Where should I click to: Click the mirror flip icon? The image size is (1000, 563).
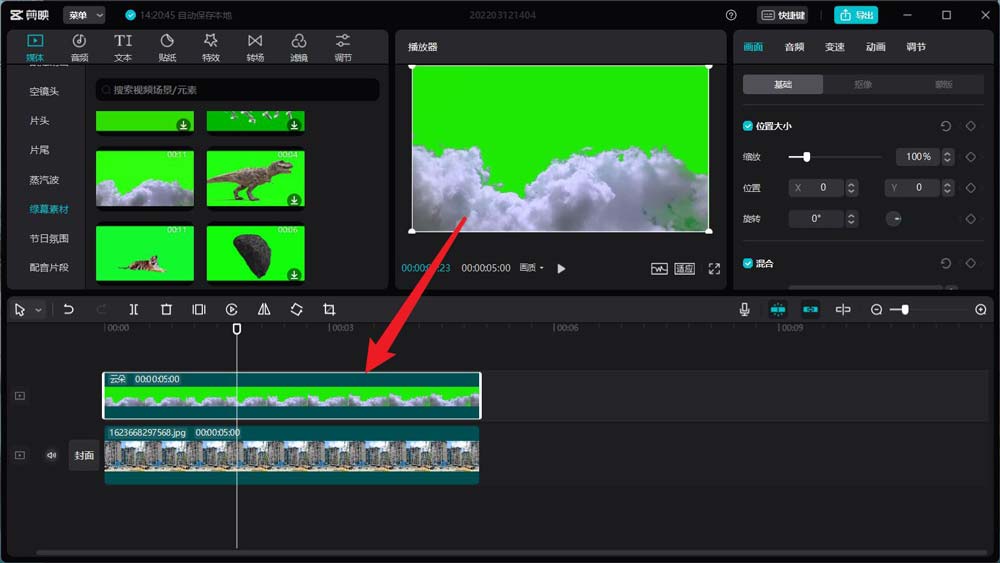point(264,309)
